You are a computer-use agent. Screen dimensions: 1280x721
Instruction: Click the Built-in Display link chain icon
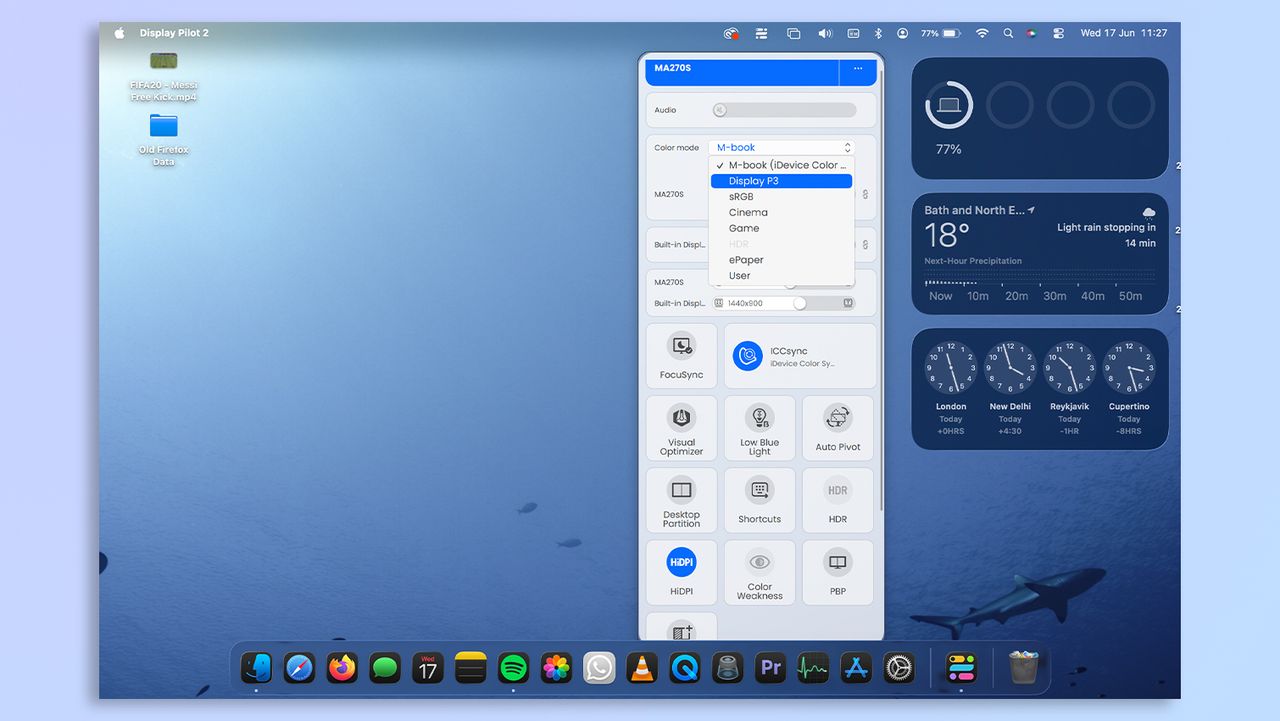[866, 245]
